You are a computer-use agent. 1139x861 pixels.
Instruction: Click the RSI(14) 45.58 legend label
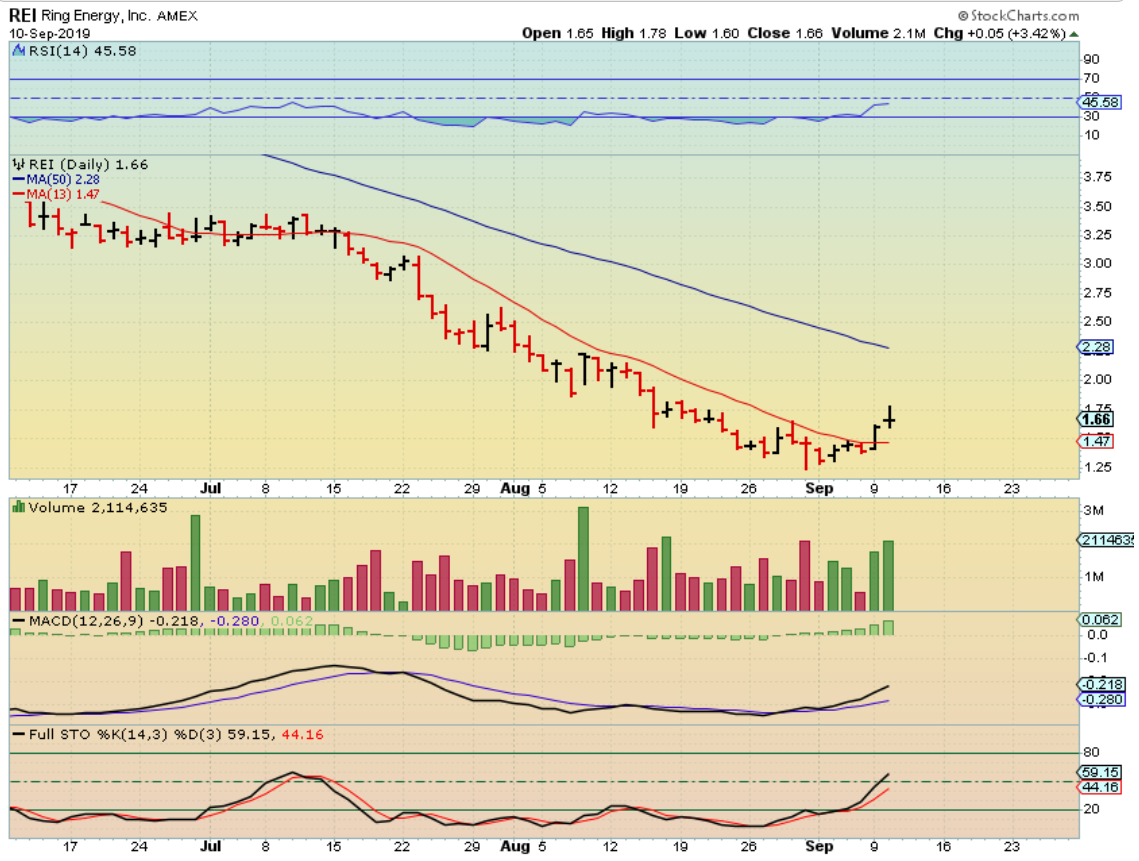click(82, 51)
